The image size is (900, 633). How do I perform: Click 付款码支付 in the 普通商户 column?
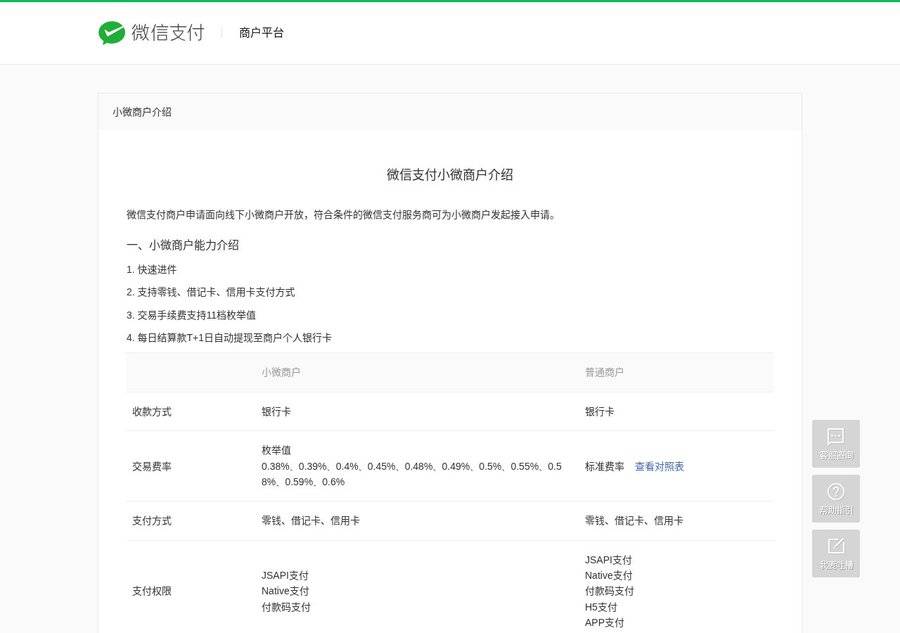click(x=609, y=591)
